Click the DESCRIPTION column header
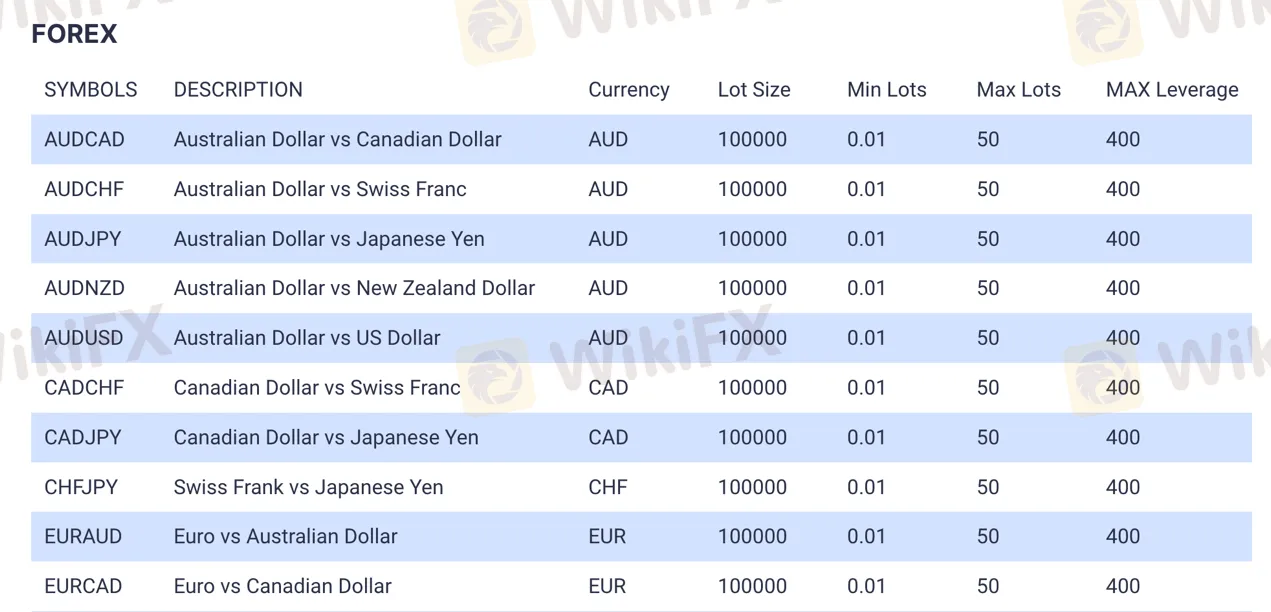Viewport: 1271px width, 612px height. coord(238,90)
